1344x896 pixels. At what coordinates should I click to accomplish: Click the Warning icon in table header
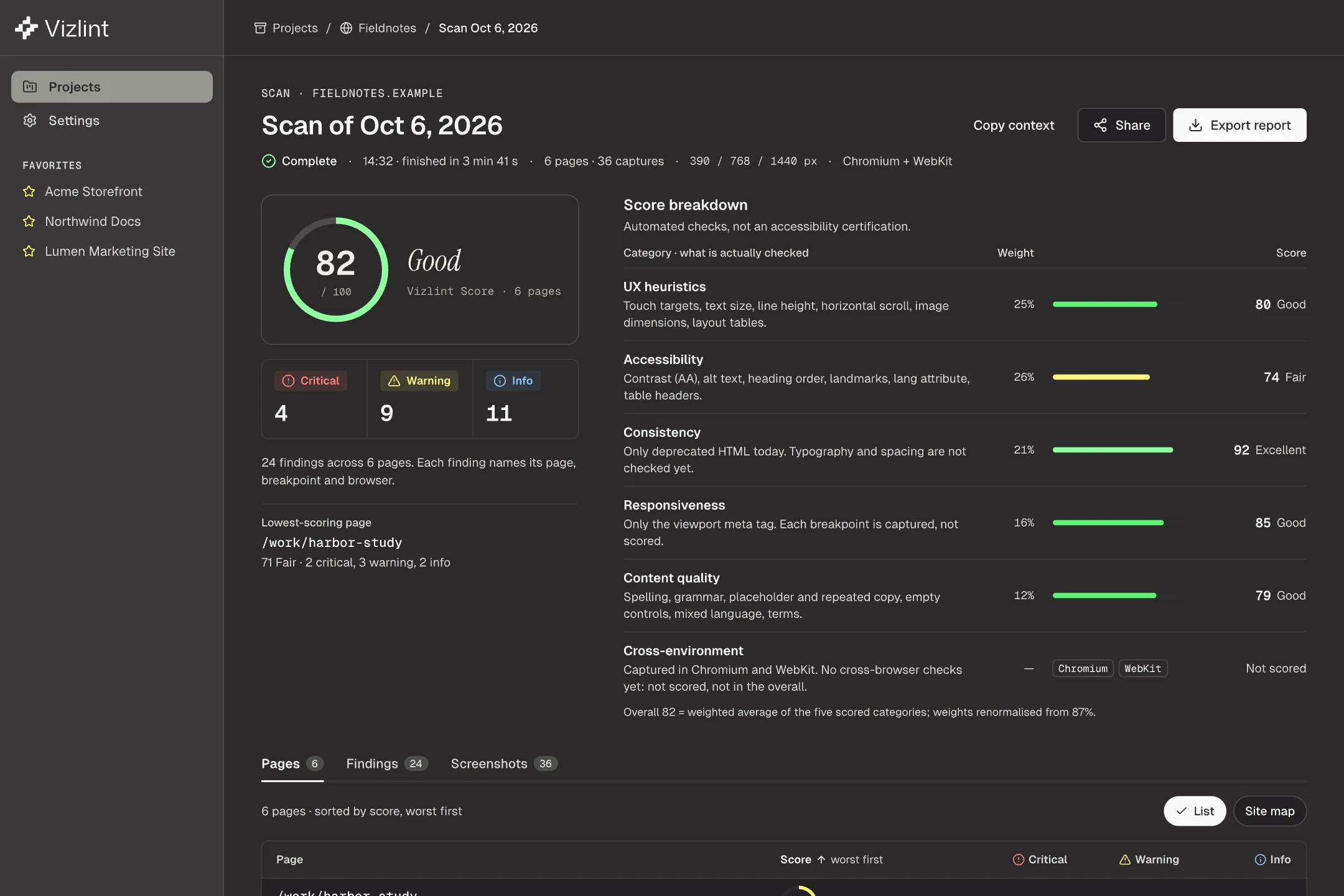tap(1124, 859)
